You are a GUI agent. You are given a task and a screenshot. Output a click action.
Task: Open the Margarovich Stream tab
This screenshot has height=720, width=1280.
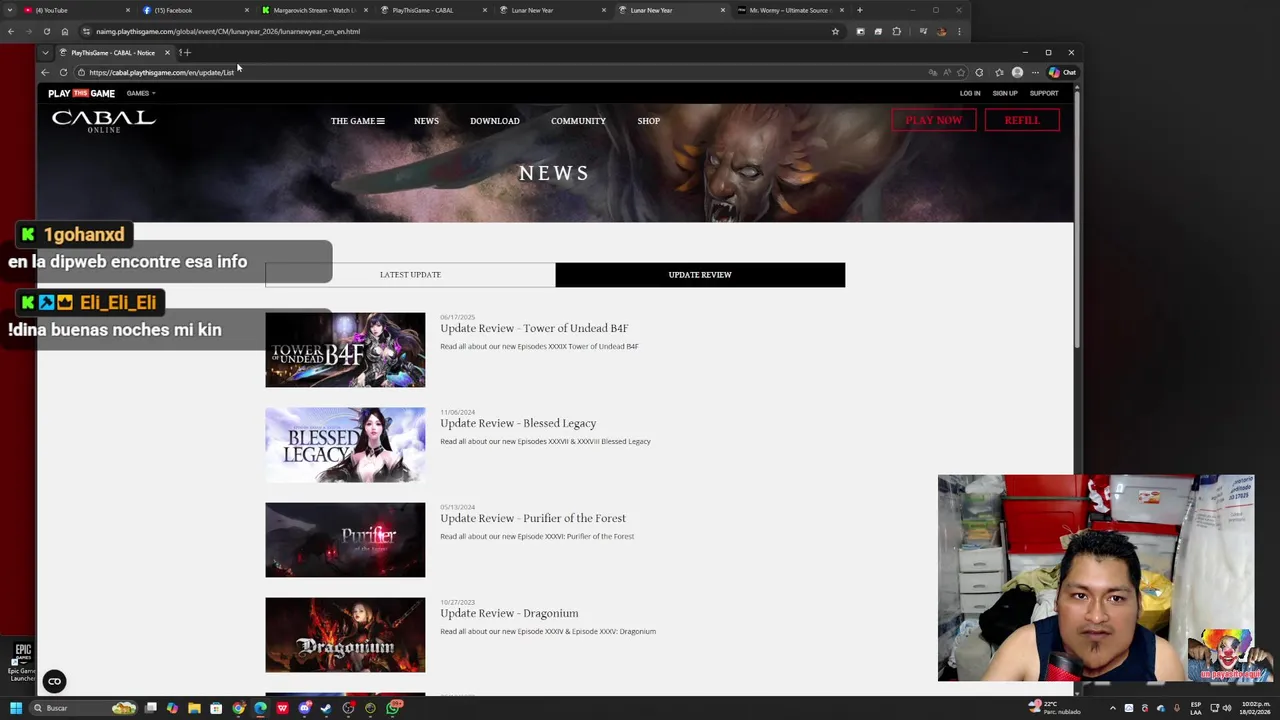click(314, 10)
